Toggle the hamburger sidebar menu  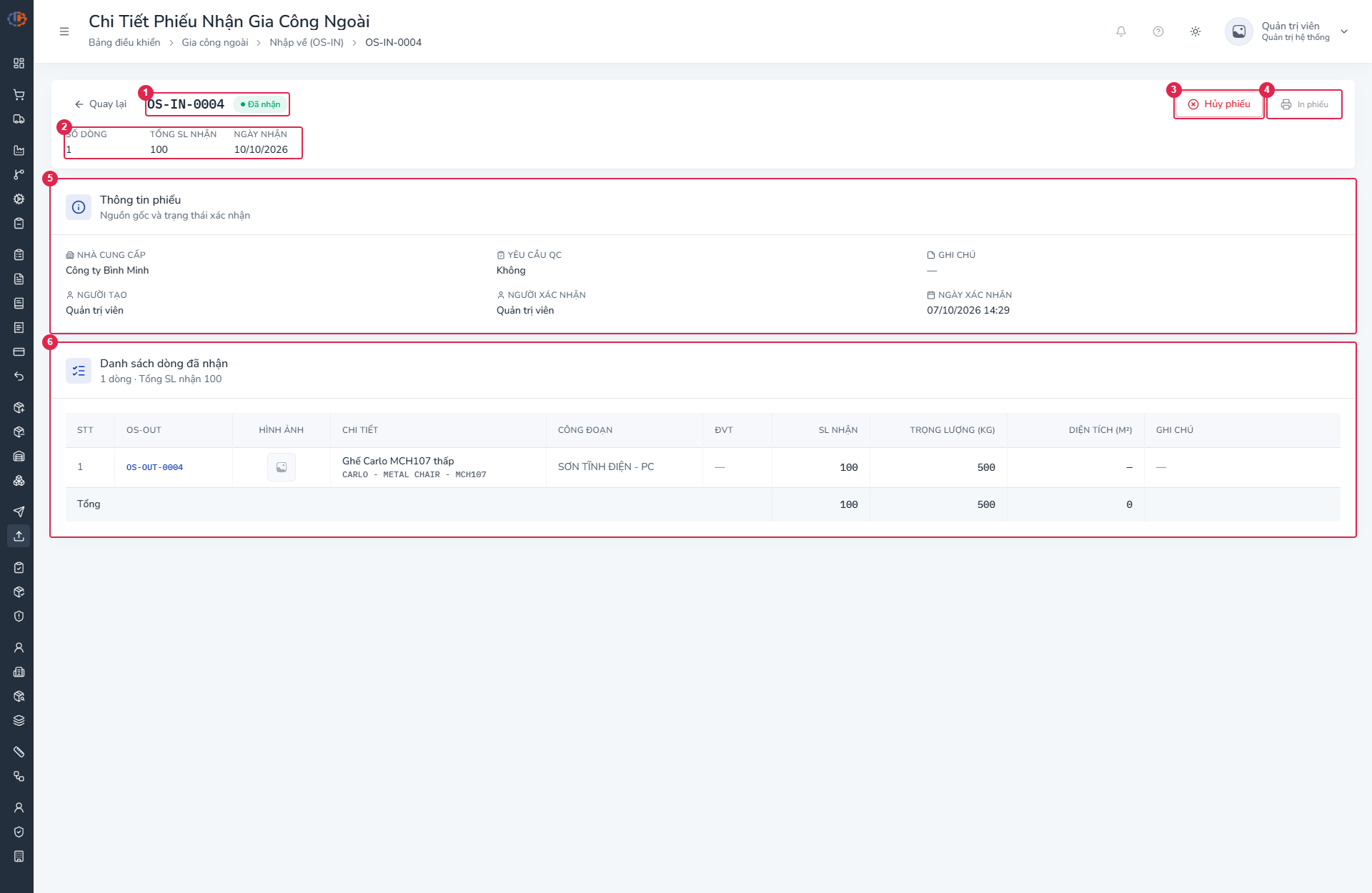click(x=64, y=31)
